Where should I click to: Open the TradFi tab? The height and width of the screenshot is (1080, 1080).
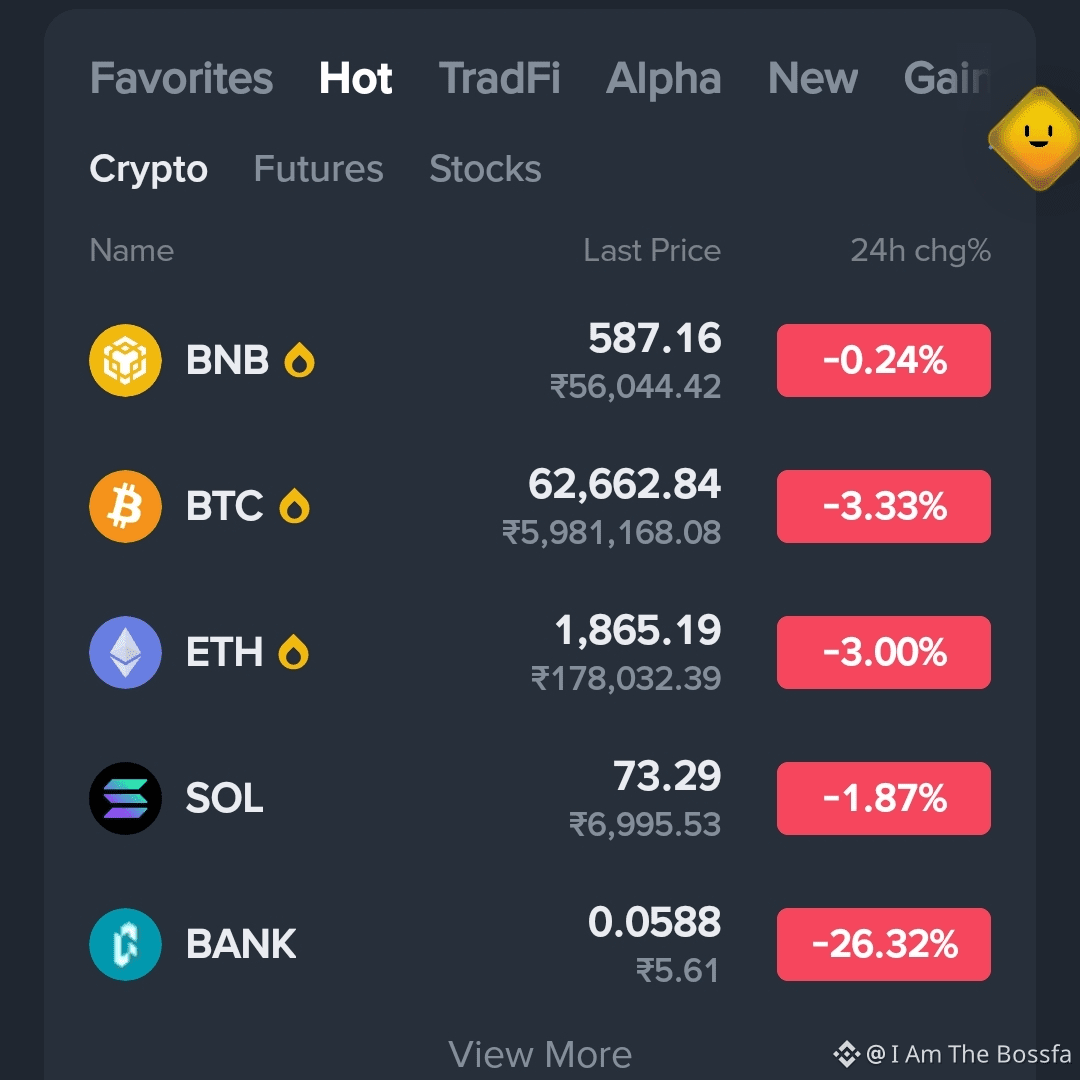click(x=499, y=78)
